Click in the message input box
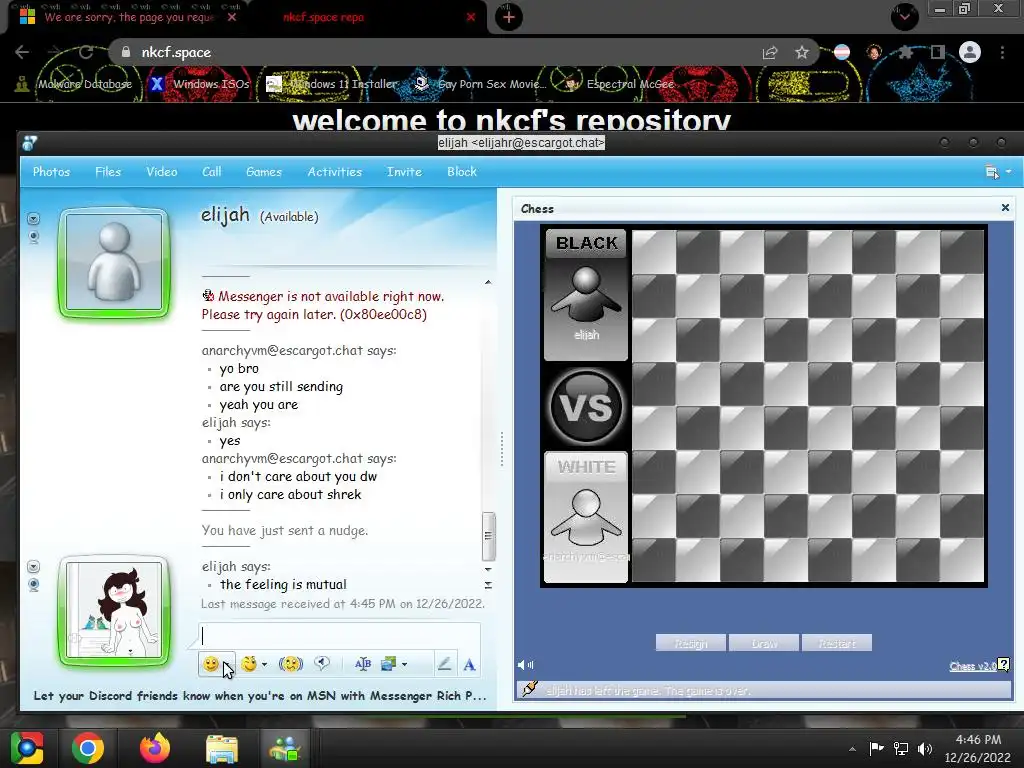The width and height of the screenshot is (1024, 768). tap(340, 635)
